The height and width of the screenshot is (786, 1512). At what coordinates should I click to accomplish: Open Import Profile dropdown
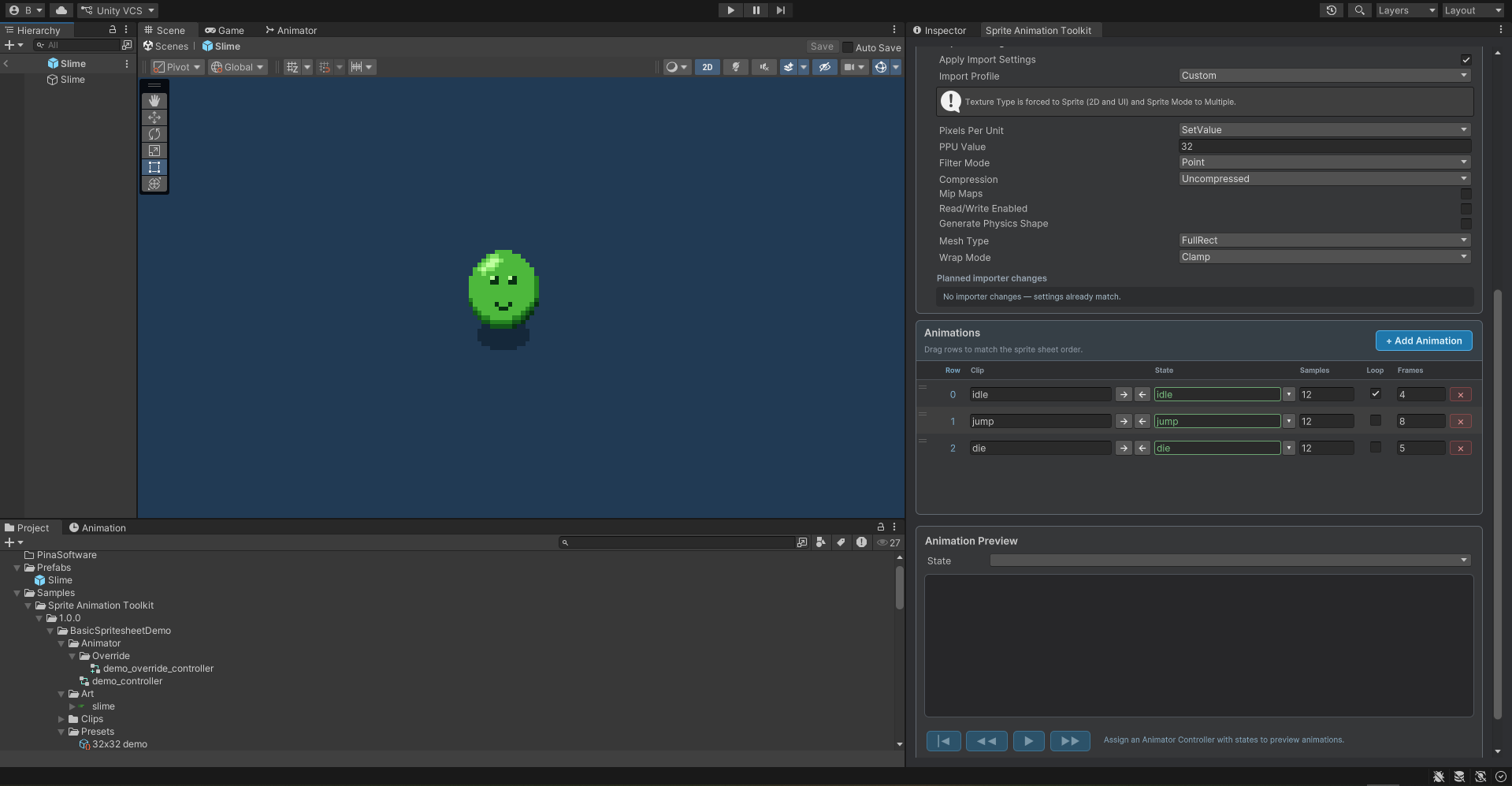[x=1324, y=76]
